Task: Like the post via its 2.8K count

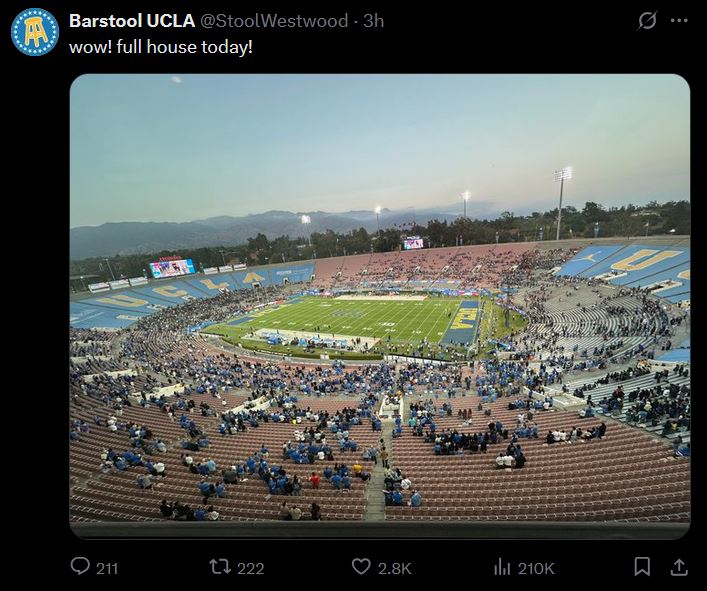Action: coord(394,568)
